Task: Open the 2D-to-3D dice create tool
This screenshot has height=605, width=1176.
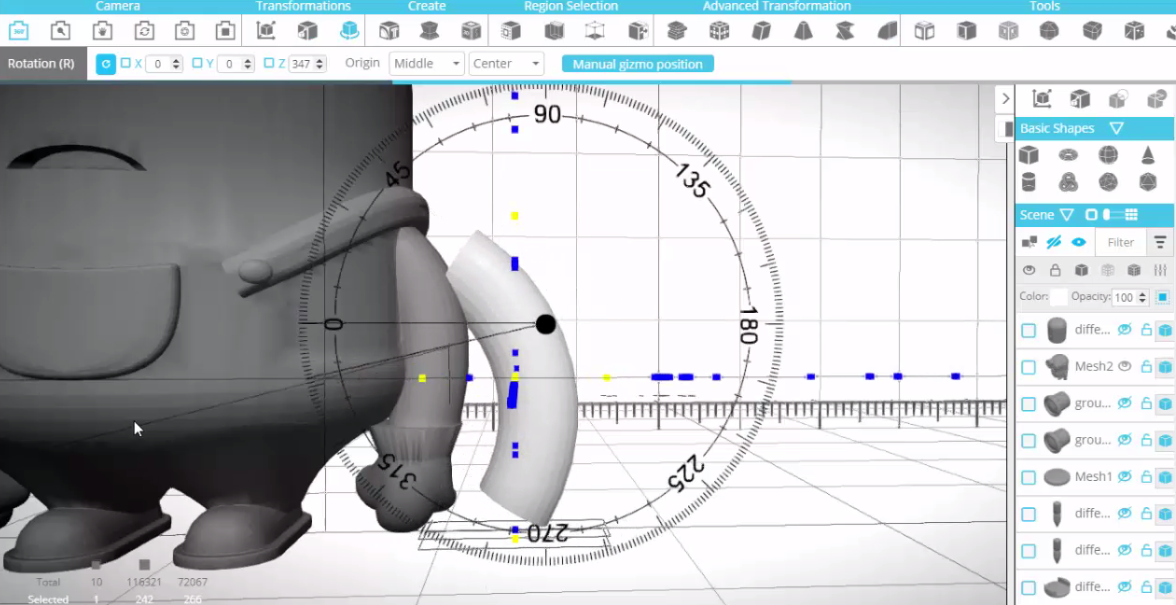Action: pyautogui.click(x=471, y=31)
